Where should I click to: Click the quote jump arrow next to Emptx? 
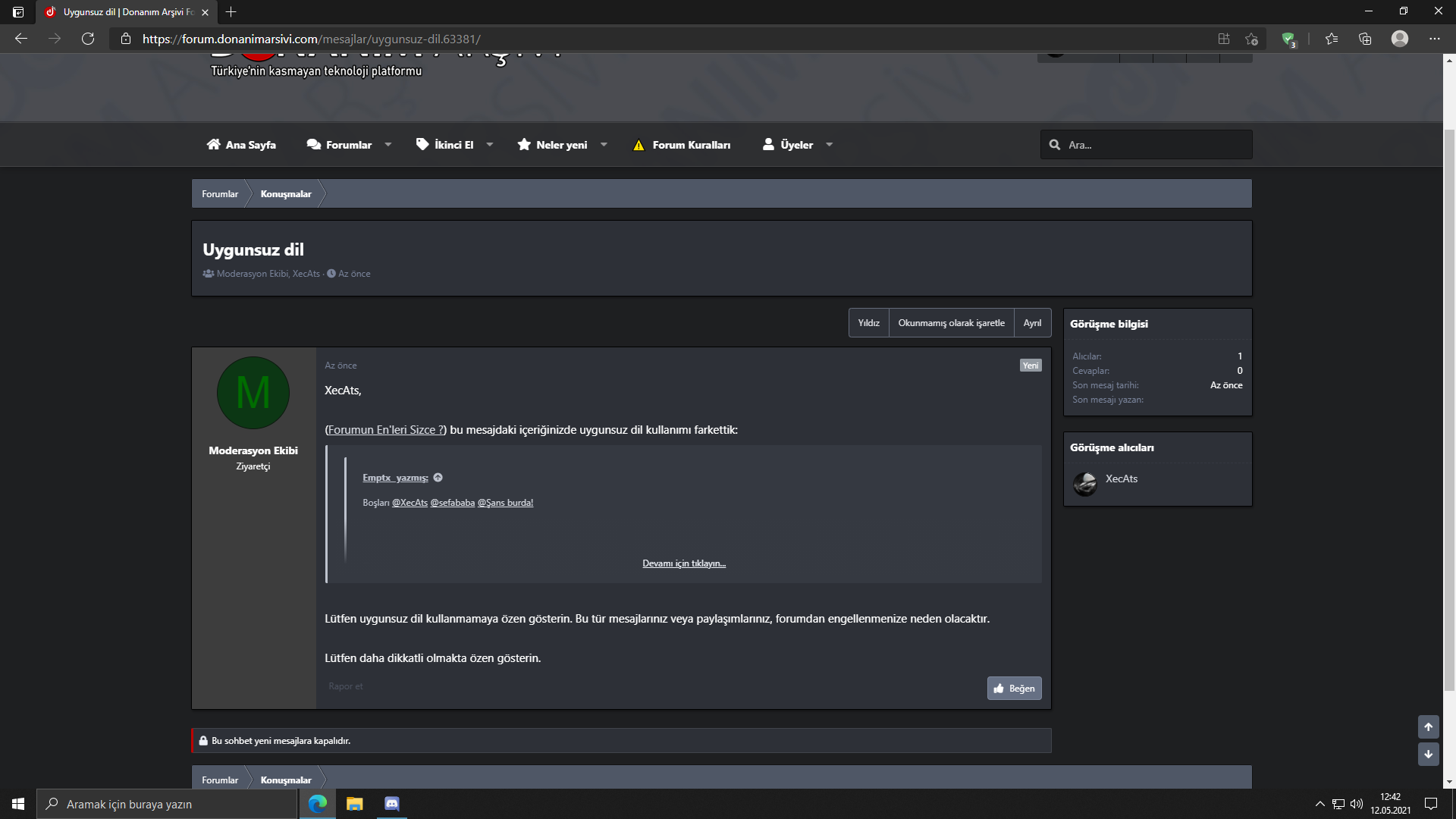coord(438,478)
